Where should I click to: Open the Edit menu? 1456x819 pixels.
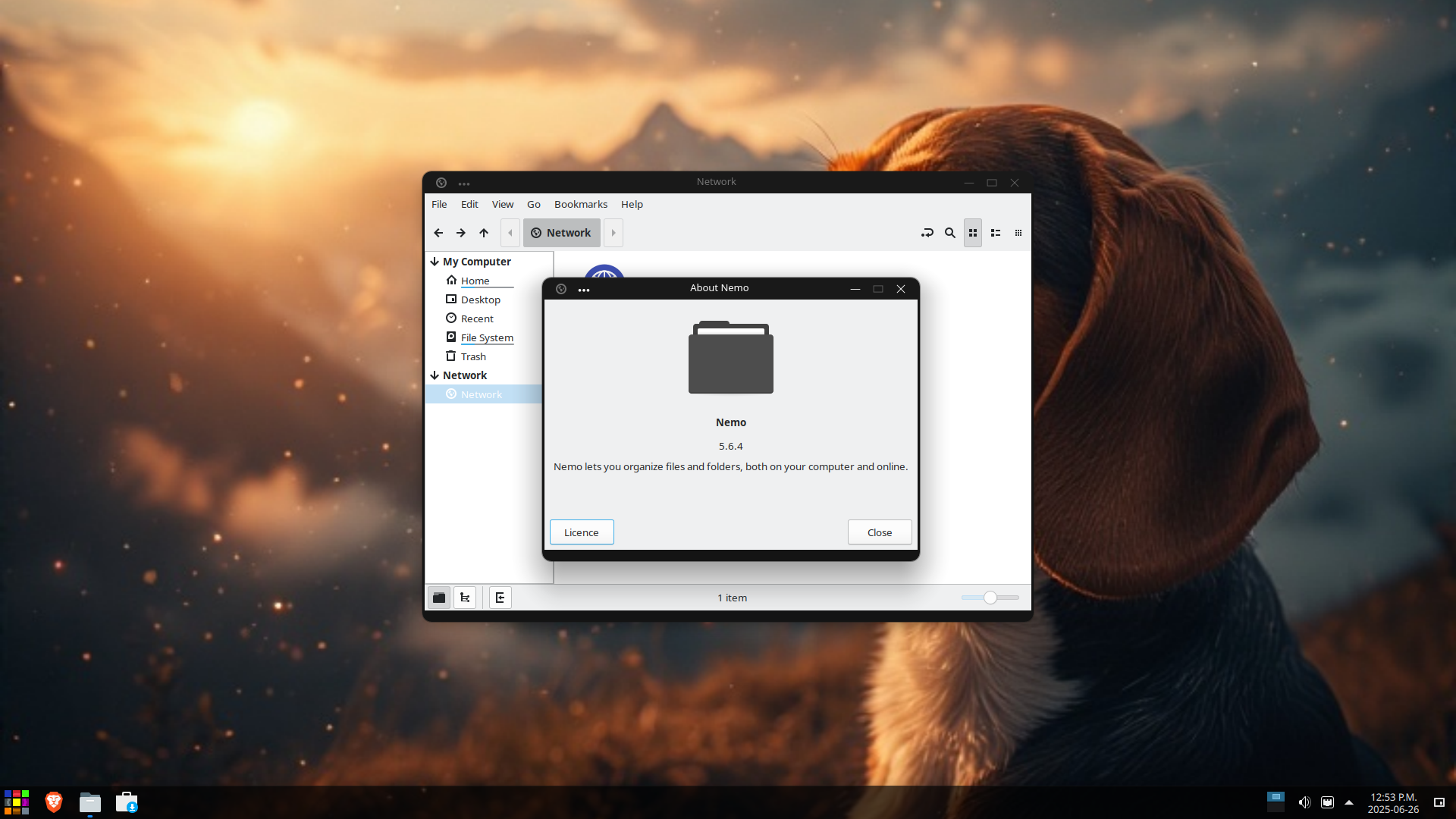coord(469,204)
